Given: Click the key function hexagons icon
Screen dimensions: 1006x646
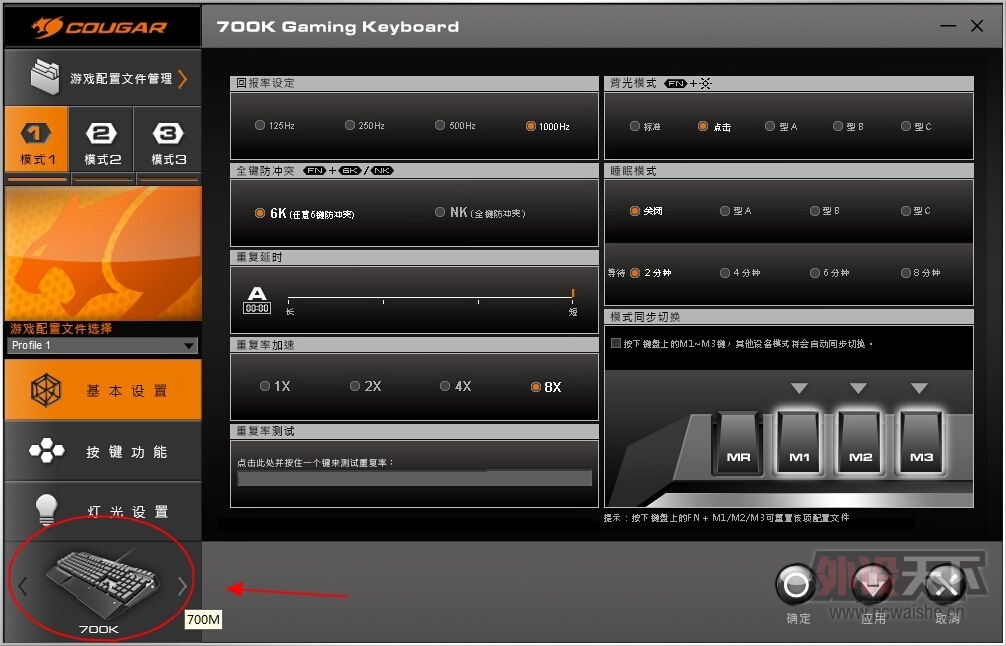Looking at the screenshot, I should click(46, 450).
